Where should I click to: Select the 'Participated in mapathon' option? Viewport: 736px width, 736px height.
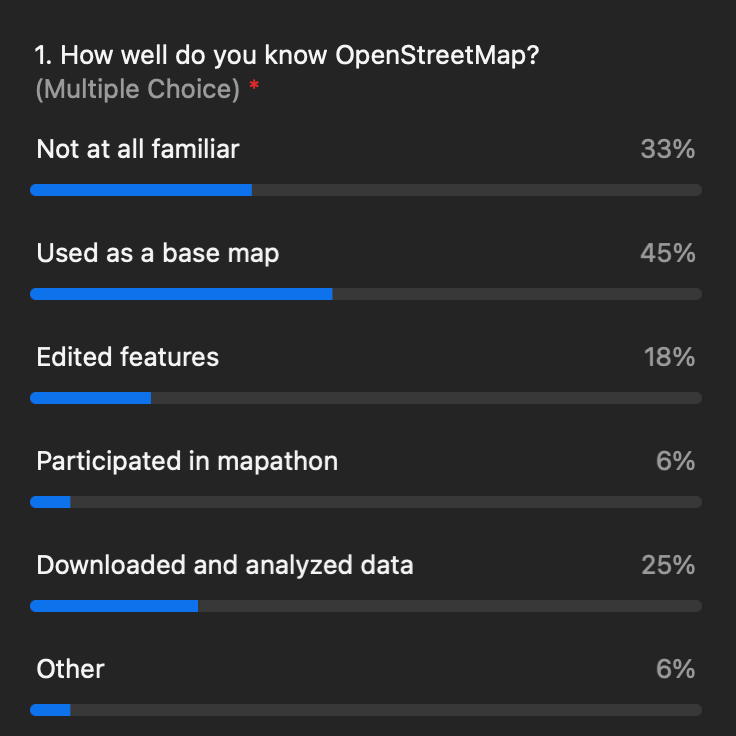pos(187,461)
